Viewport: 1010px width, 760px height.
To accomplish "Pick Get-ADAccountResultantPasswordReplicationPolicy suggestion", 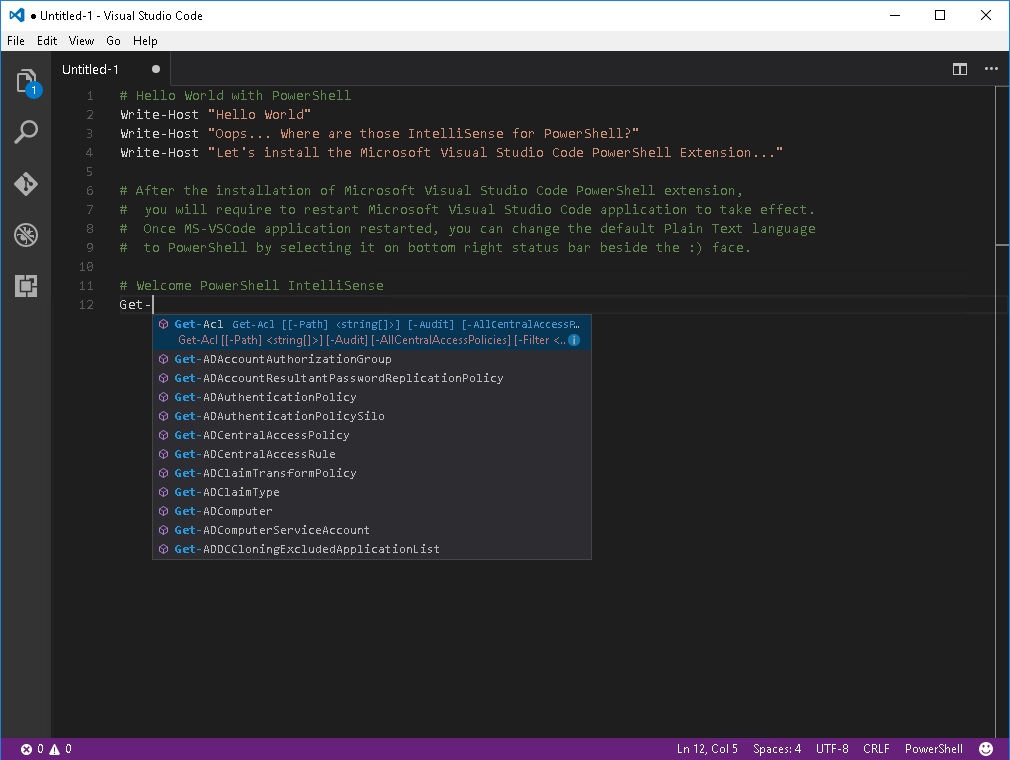I will click(x=372, y=378).
